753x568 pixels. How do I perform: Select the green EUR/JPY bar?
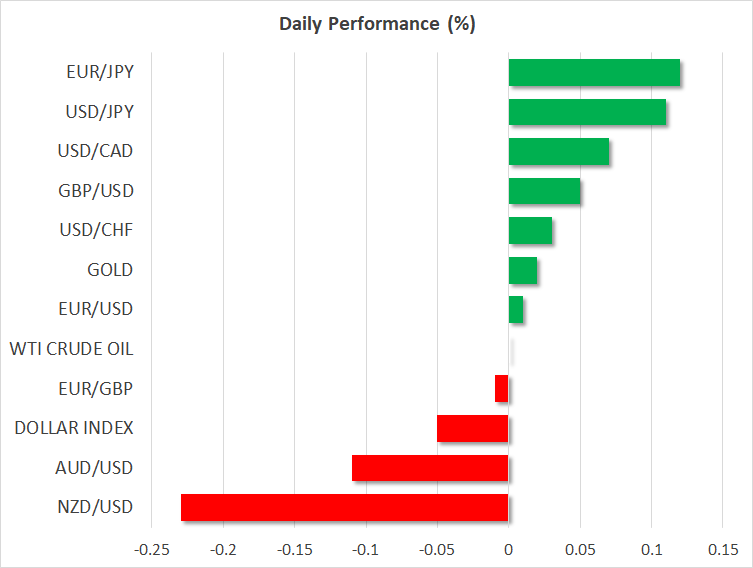click(x=594, y=73)
